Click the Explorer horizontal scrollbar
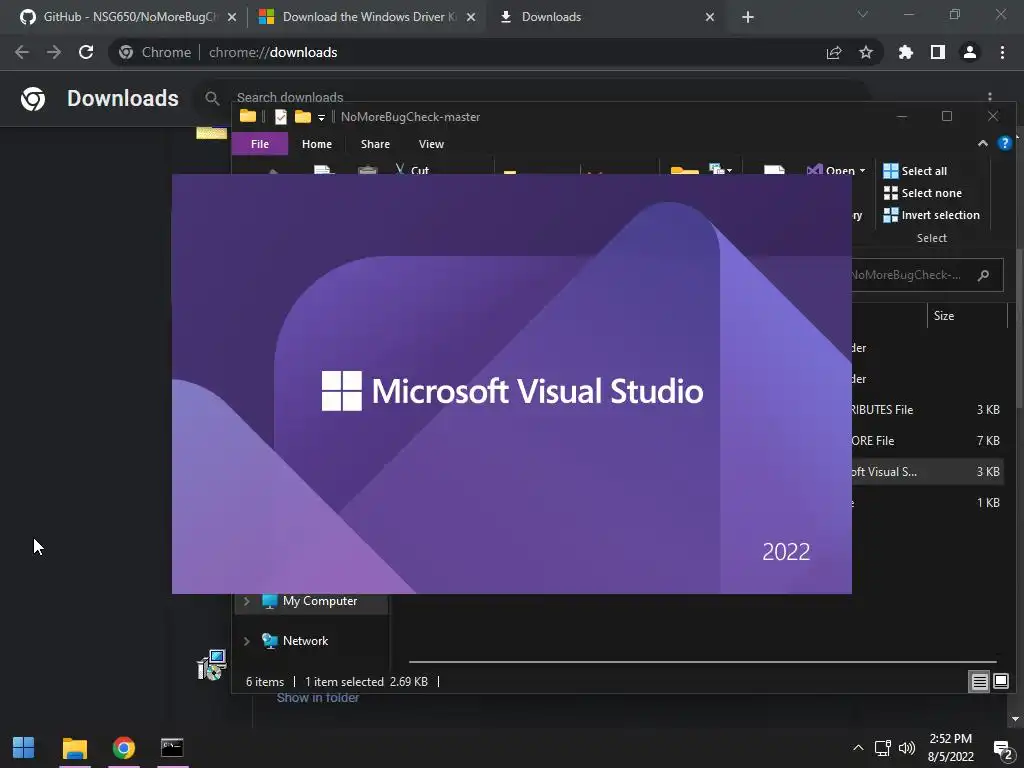Image resolution: width=1024 pixels, height=768 pixels. pyautogui.click(x=702, y=662)
